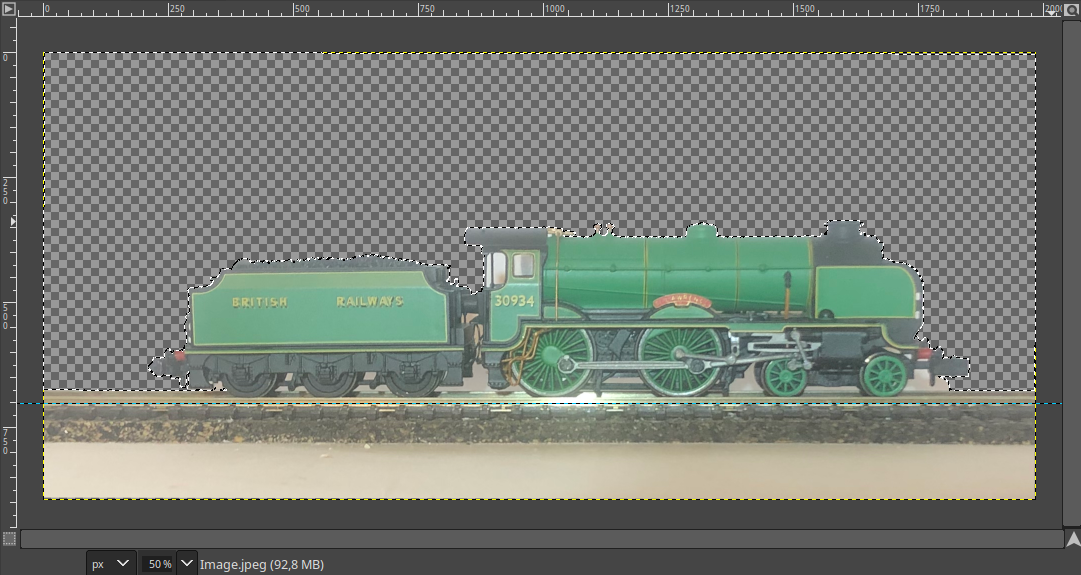Toggle zoom-on-resize magnifier icon at top right

[1073, 9]
